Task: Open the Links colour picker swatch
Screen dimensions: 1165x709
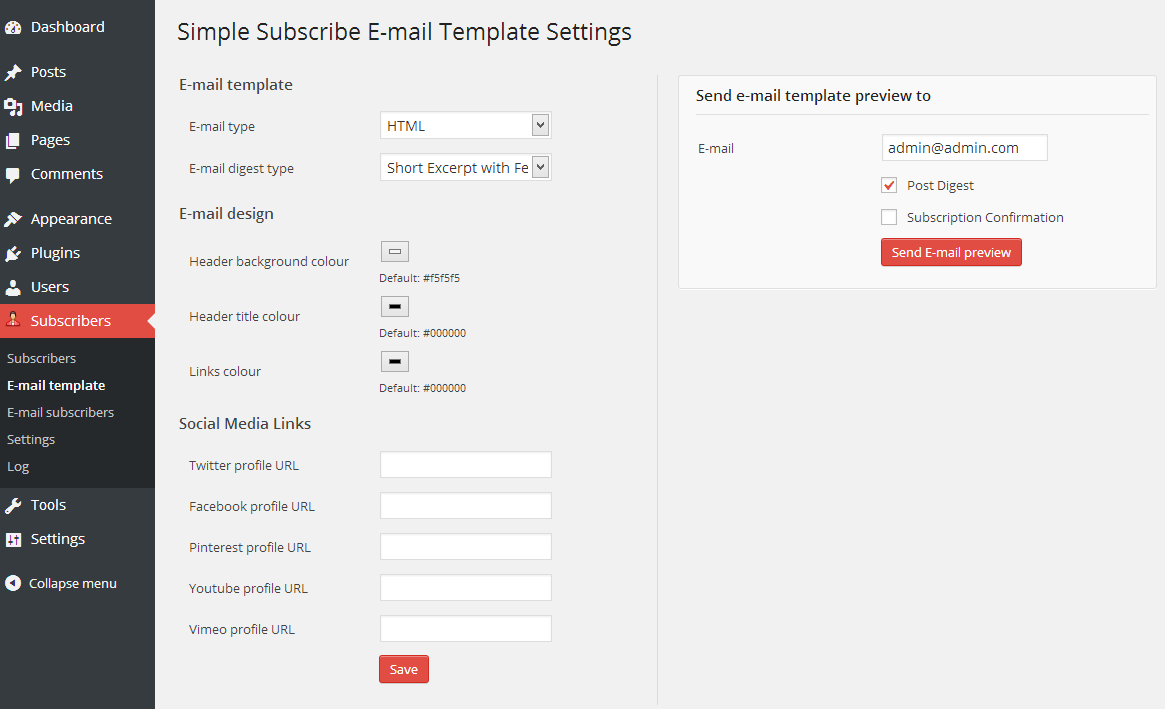Action: (395, 361)
